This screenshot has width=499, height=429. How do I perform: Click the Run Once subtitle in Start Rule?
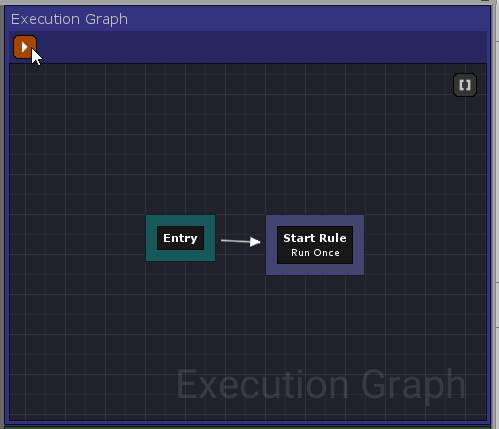(315, 253)
